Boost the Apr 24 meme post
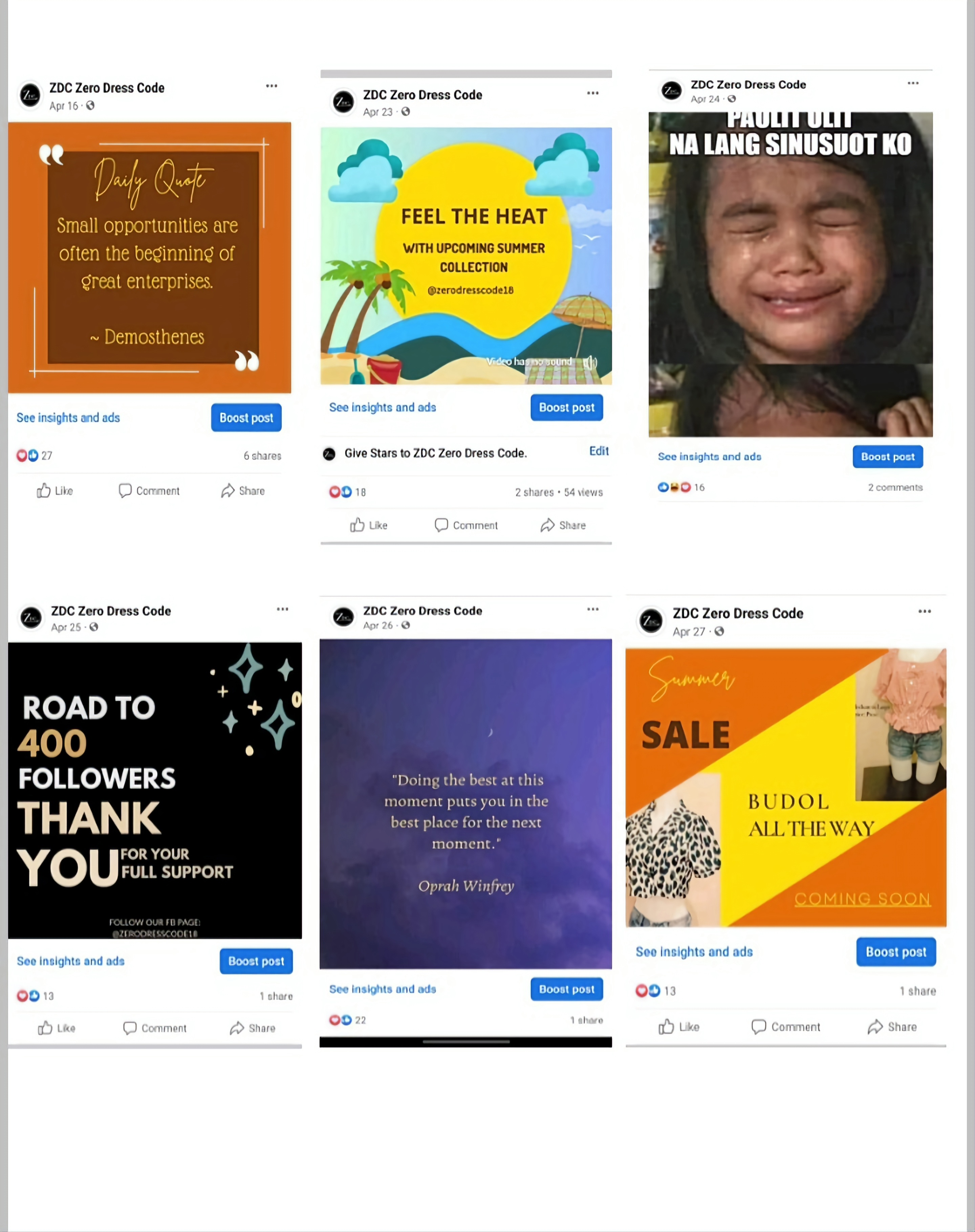 coord(888,457)
